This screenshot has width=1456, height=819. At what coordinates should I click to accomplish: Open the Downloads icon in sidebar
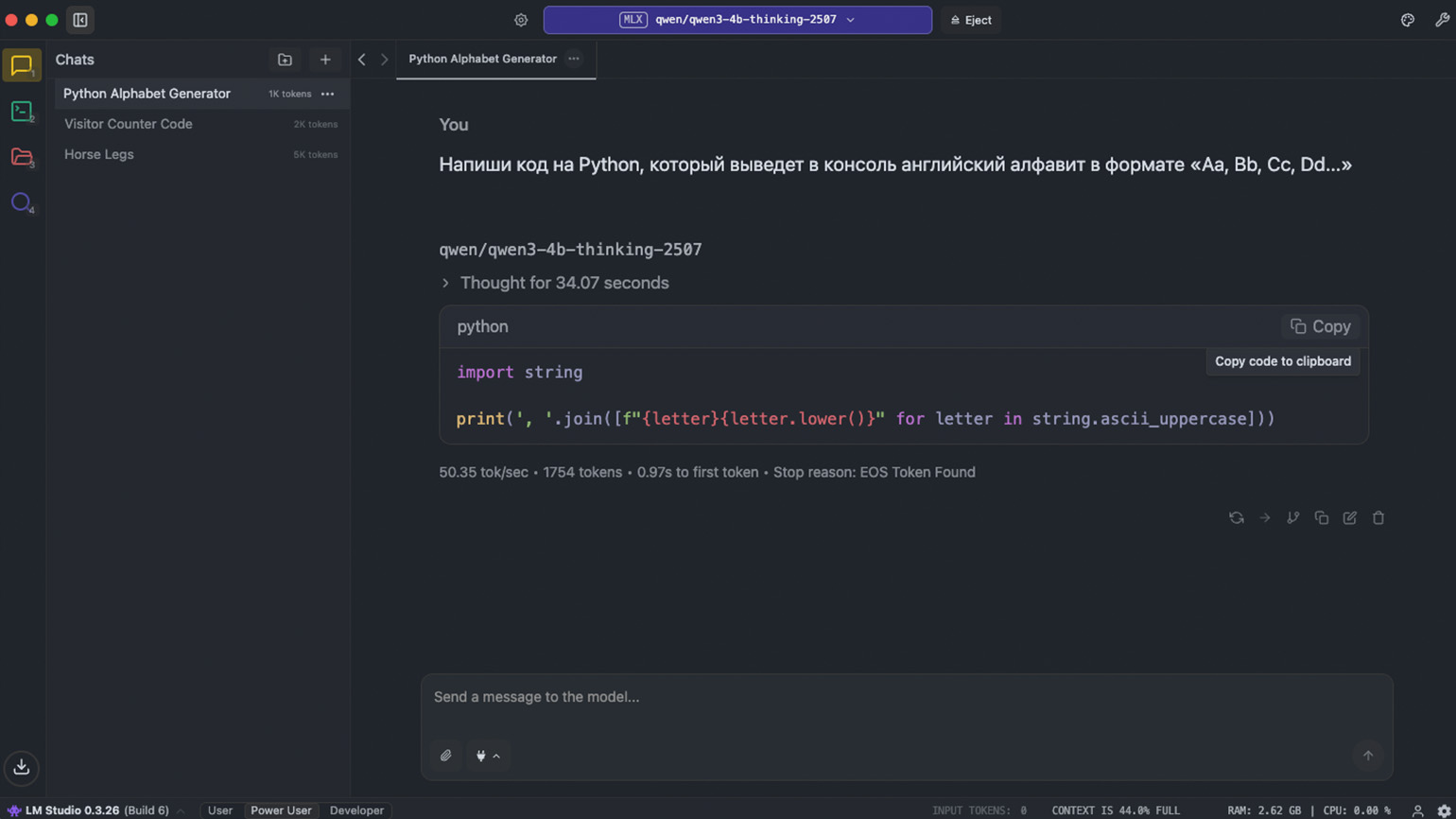click(x=21, y=767)
